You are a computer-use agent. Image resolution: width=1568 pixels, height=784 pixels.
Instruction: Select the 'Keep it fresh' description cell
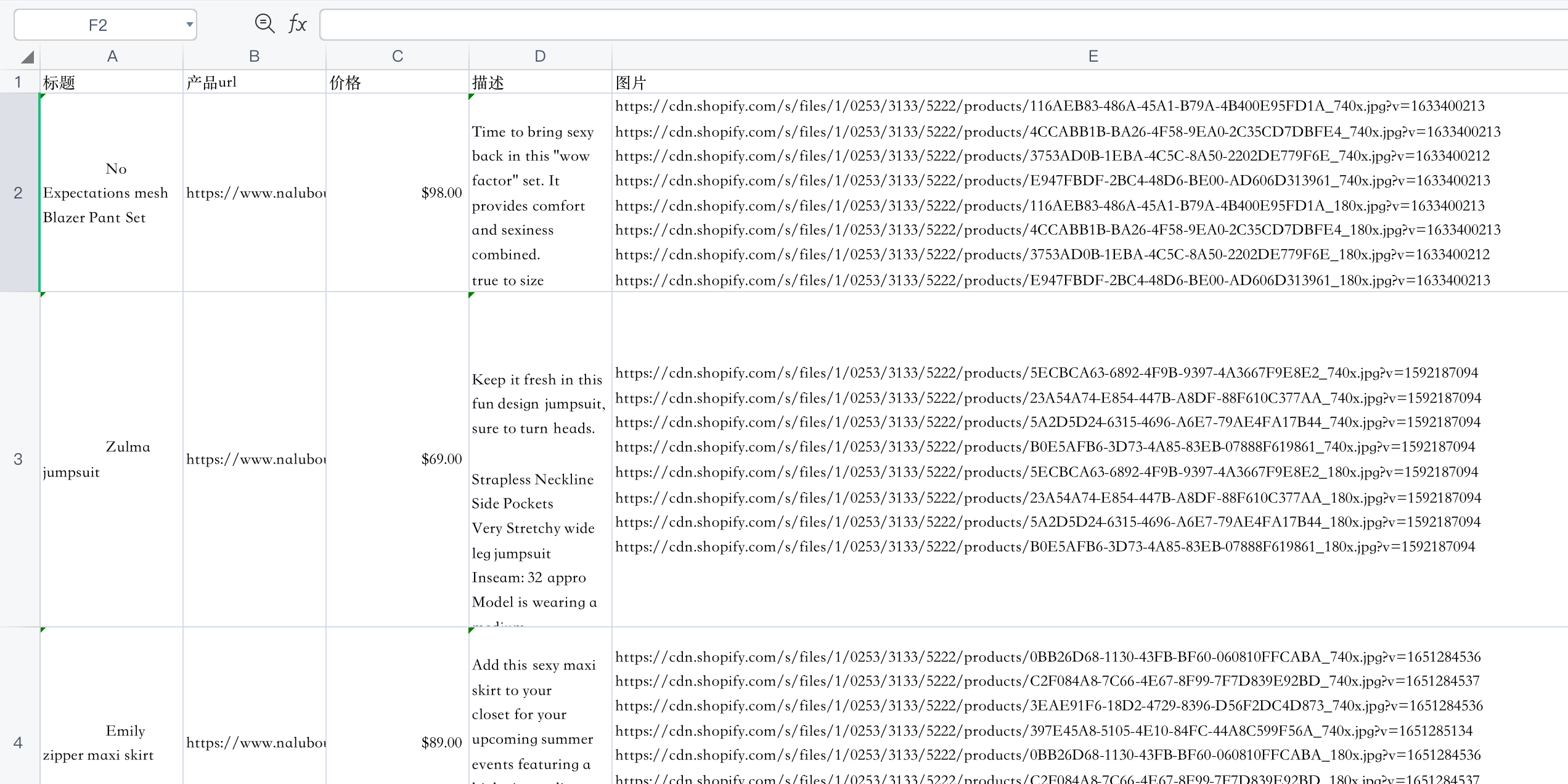tap(541, 459)
